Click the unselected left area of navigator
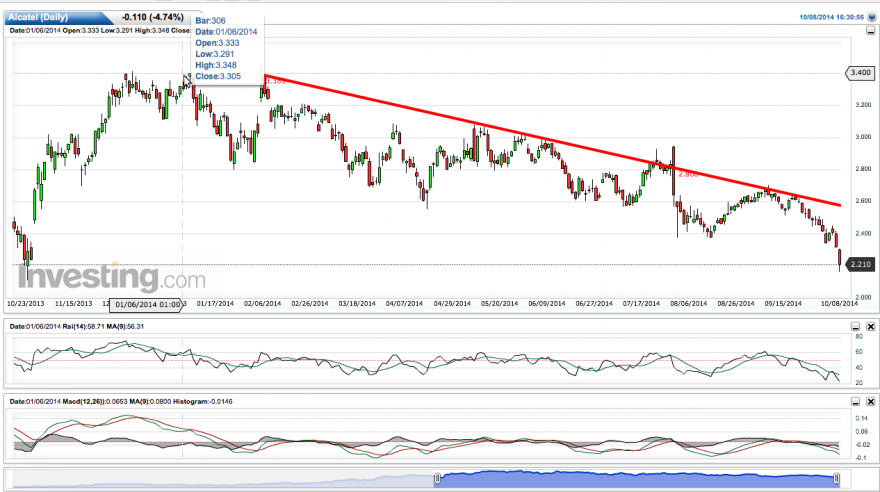The image size is (880, 492). 223,480
